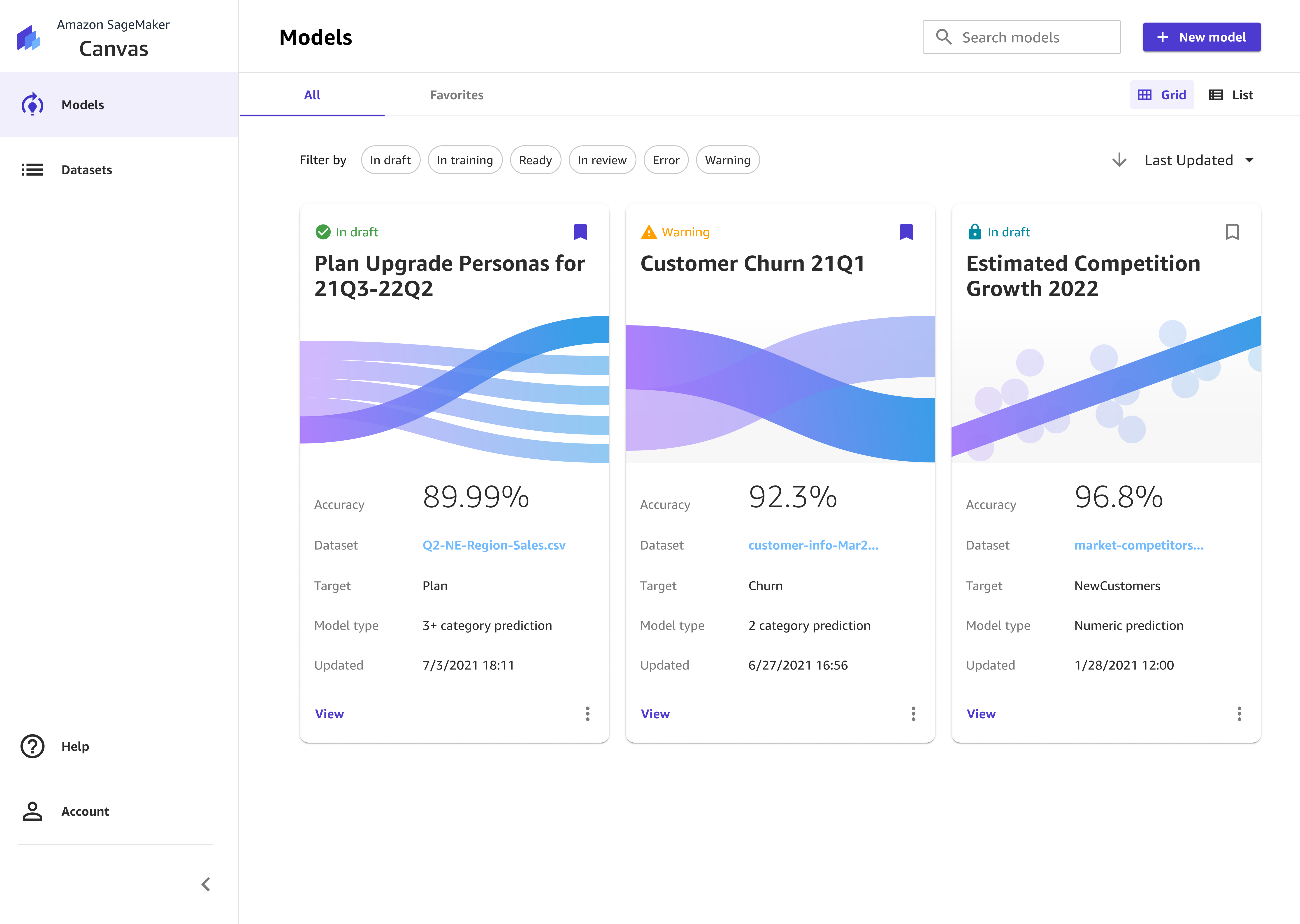Switch to List view layout

pyautogui.click(x=1231, y=95)
